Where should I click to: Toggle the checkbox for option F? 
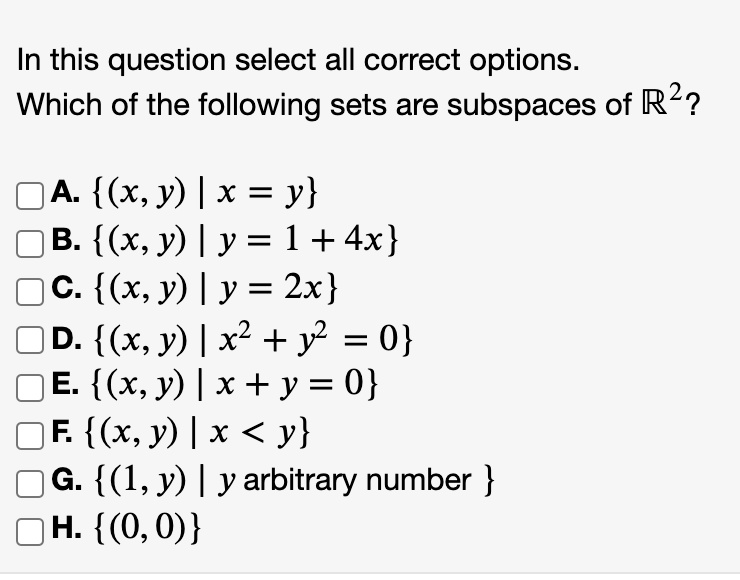pos(28,433)
